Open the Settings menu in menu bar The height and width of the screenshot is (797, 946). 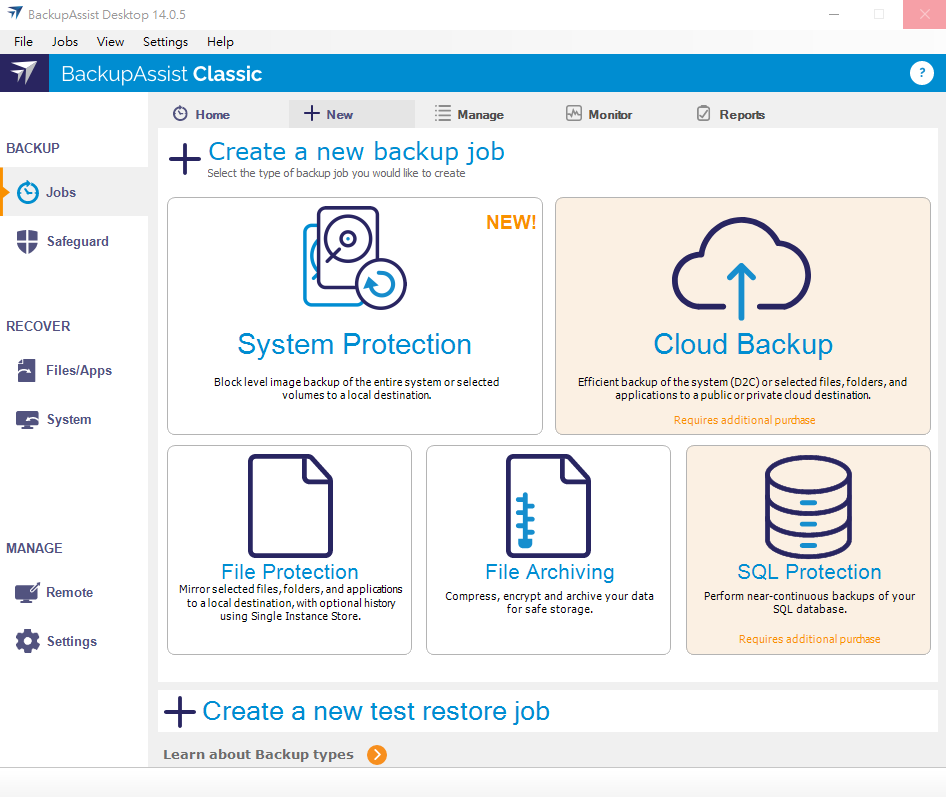[x=165, y=42]
